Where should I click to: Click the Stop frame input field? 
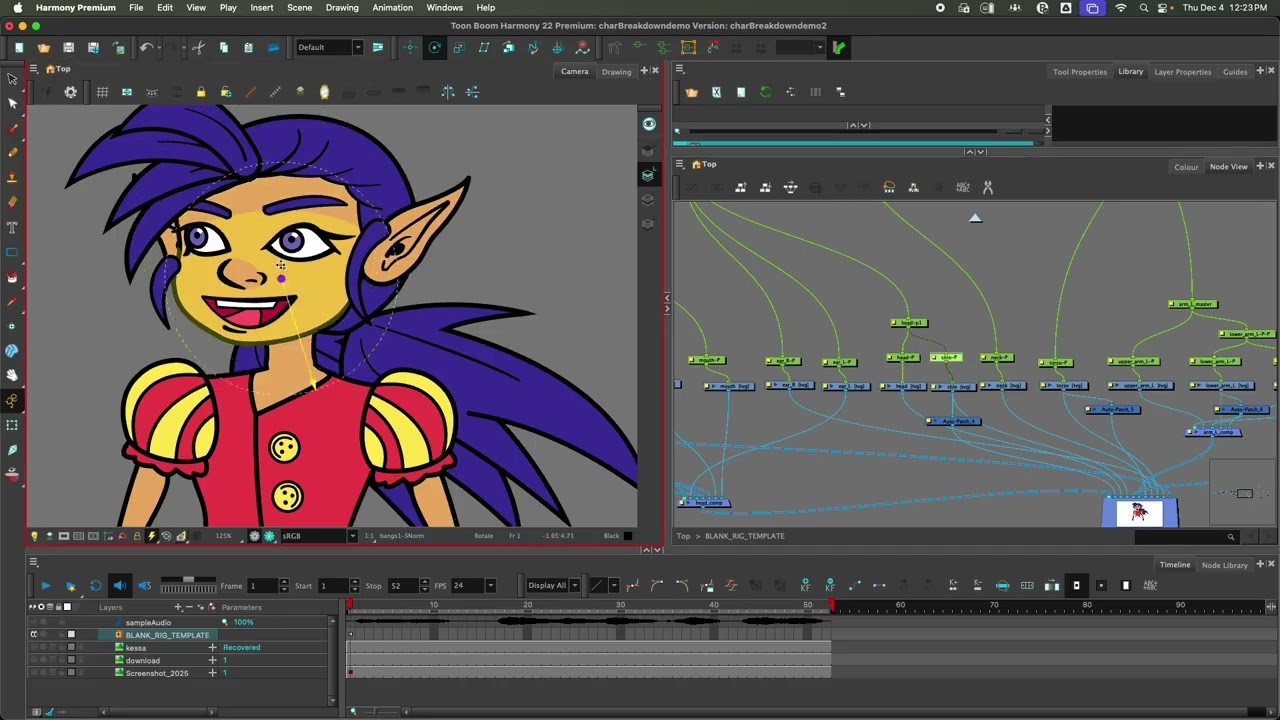[403, 585]
